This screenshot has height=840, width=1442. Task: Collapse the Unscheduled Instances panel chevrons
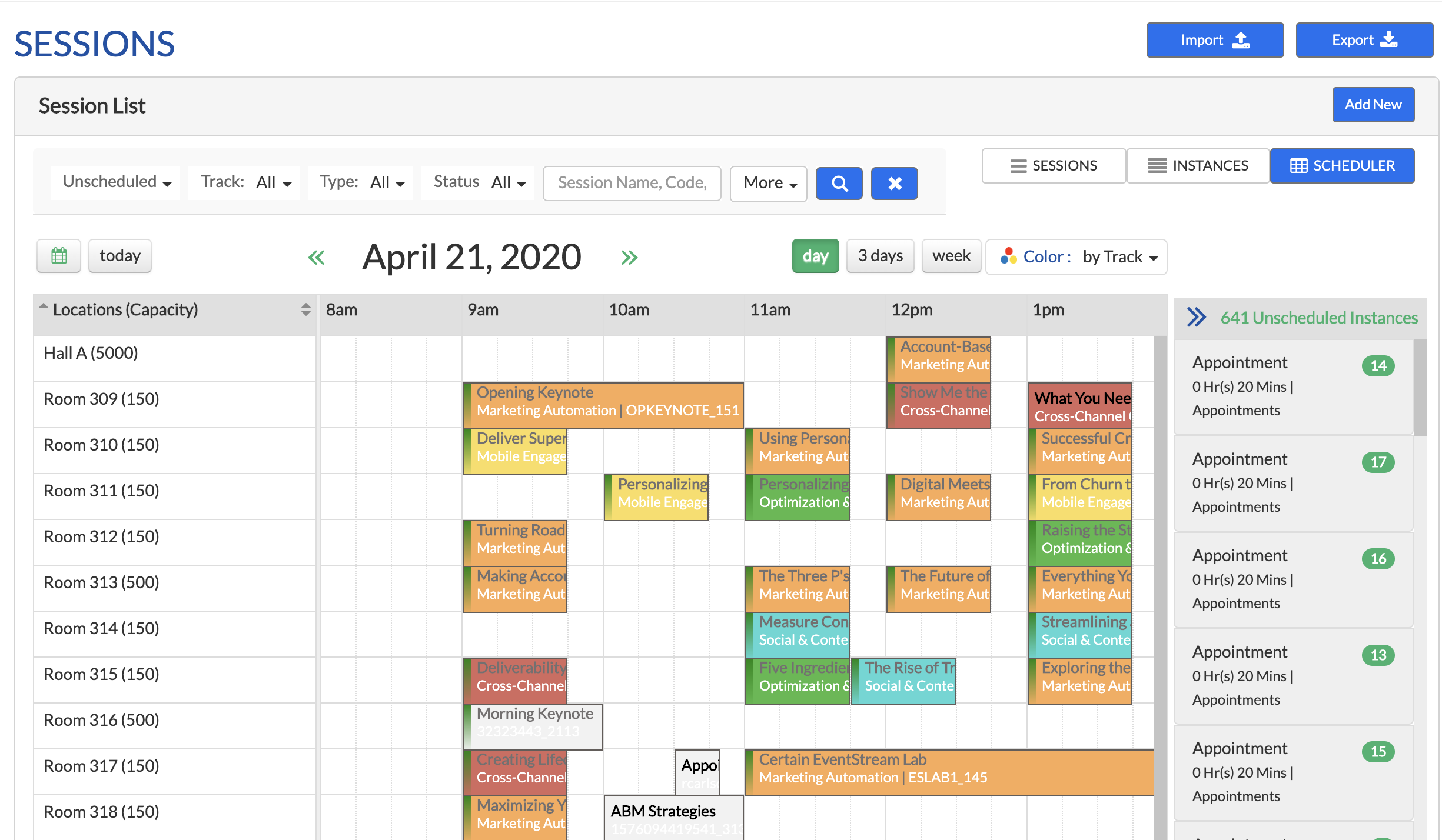[1197, 318]
